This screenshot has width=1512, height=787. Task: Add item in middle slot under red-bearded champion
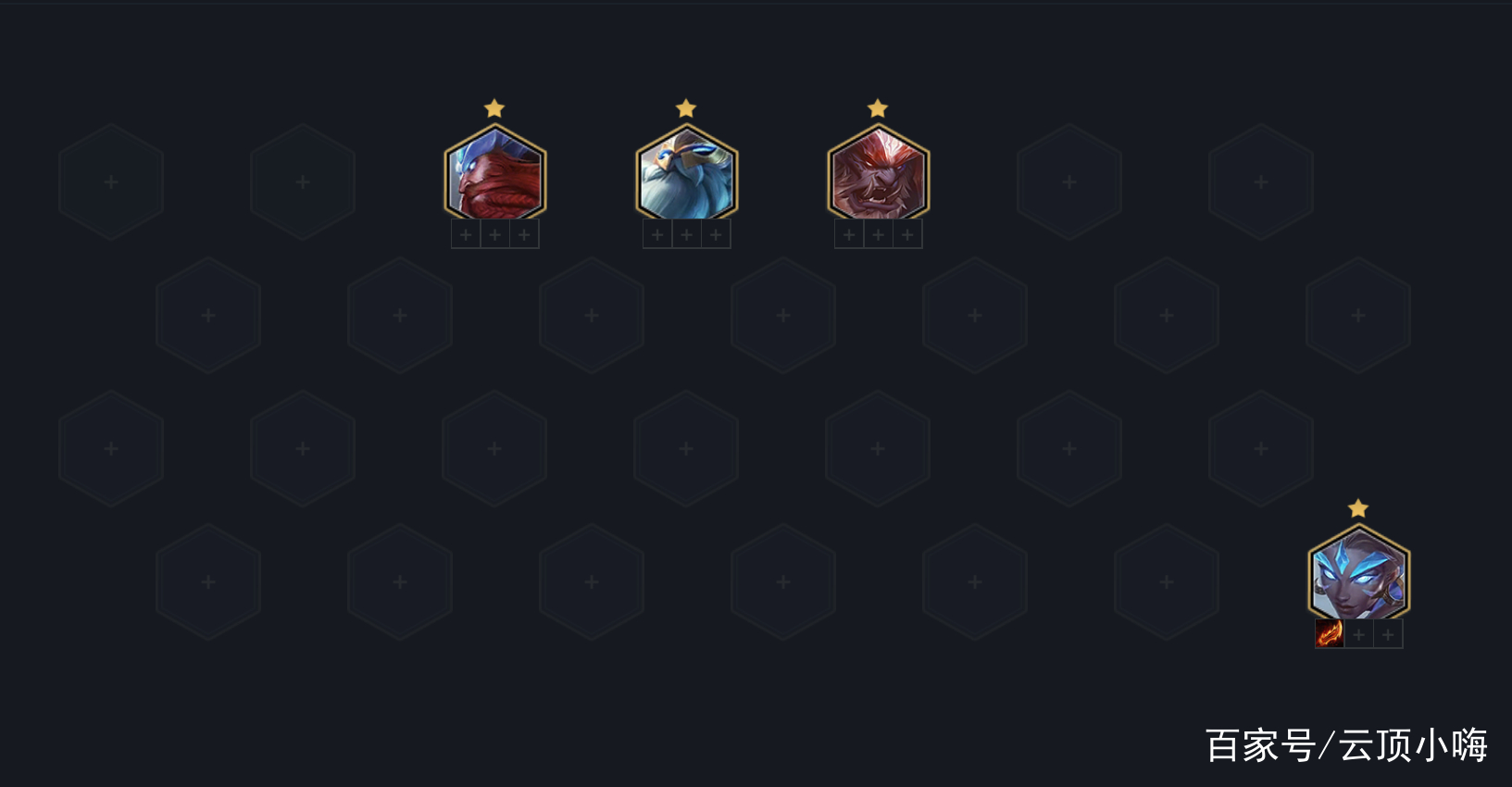[x=495, y=234]
